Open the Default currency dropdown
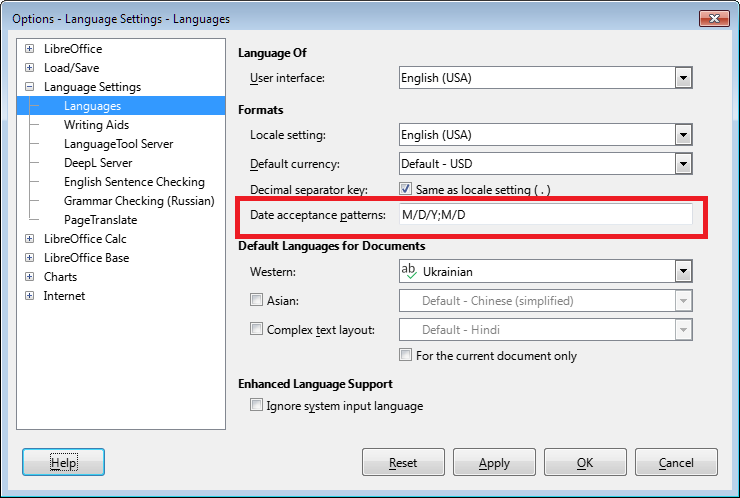Screen dimensions: 740x498 click(683, 164)
